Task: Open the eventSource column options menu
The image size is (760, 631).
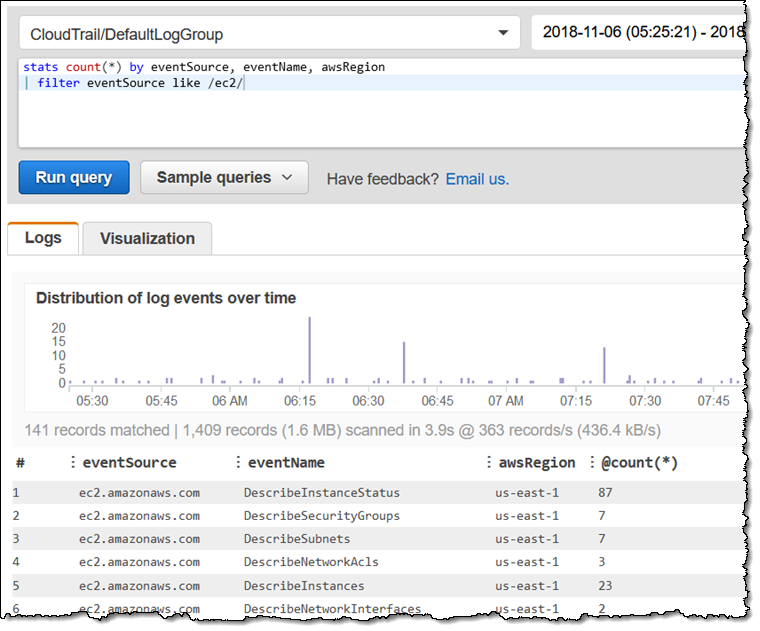Action: 73,462
